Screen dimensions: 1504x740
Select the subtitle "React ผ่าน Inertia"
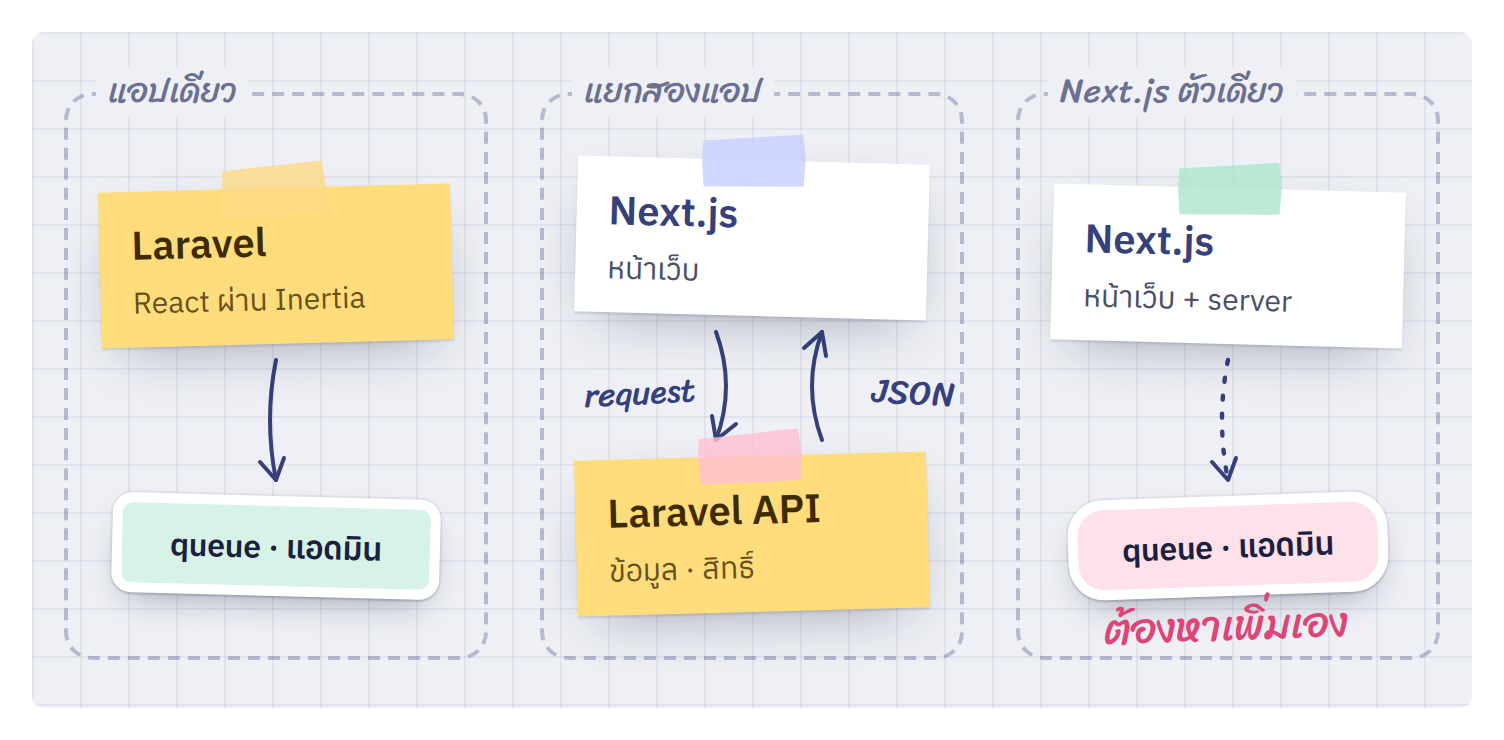(249, 300)
